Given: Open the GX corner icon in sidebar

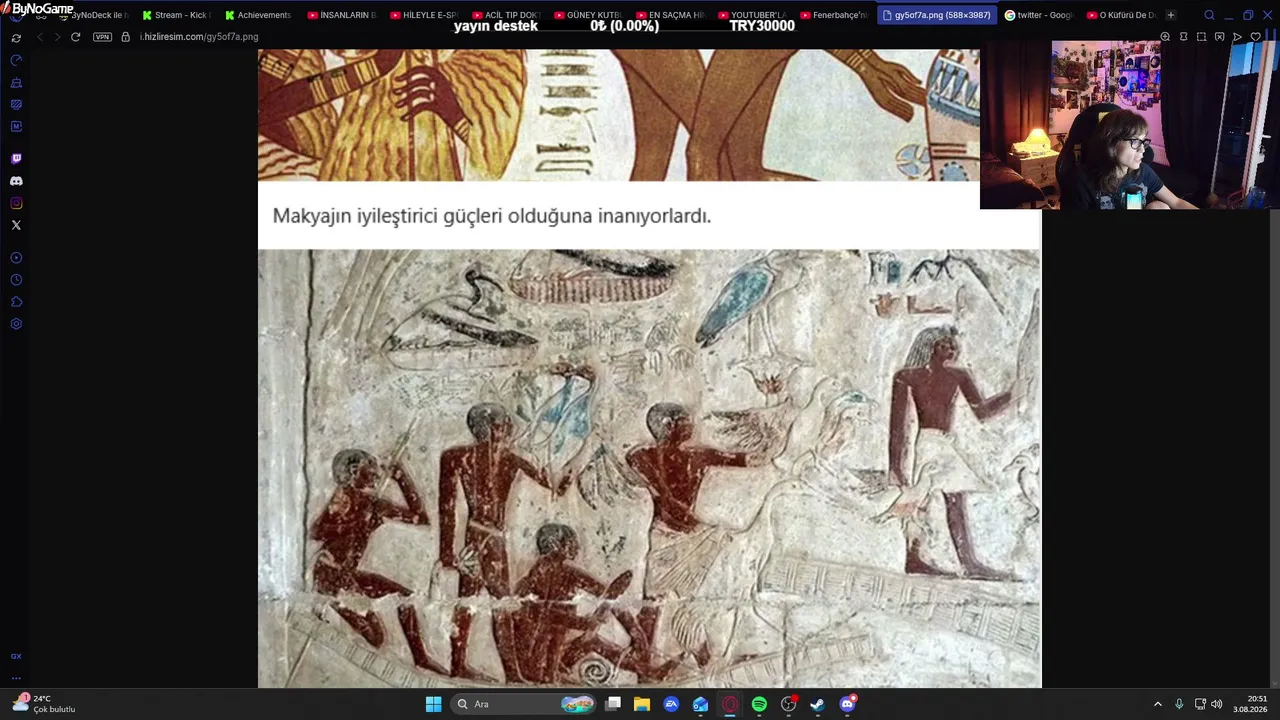Looking at the screenshot, I should 16,656.
